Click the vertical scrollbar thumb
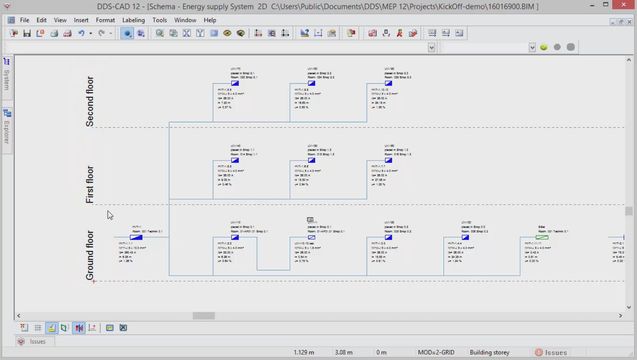The height and width of the screenshot is (360, 637). [x=629, y=211]
